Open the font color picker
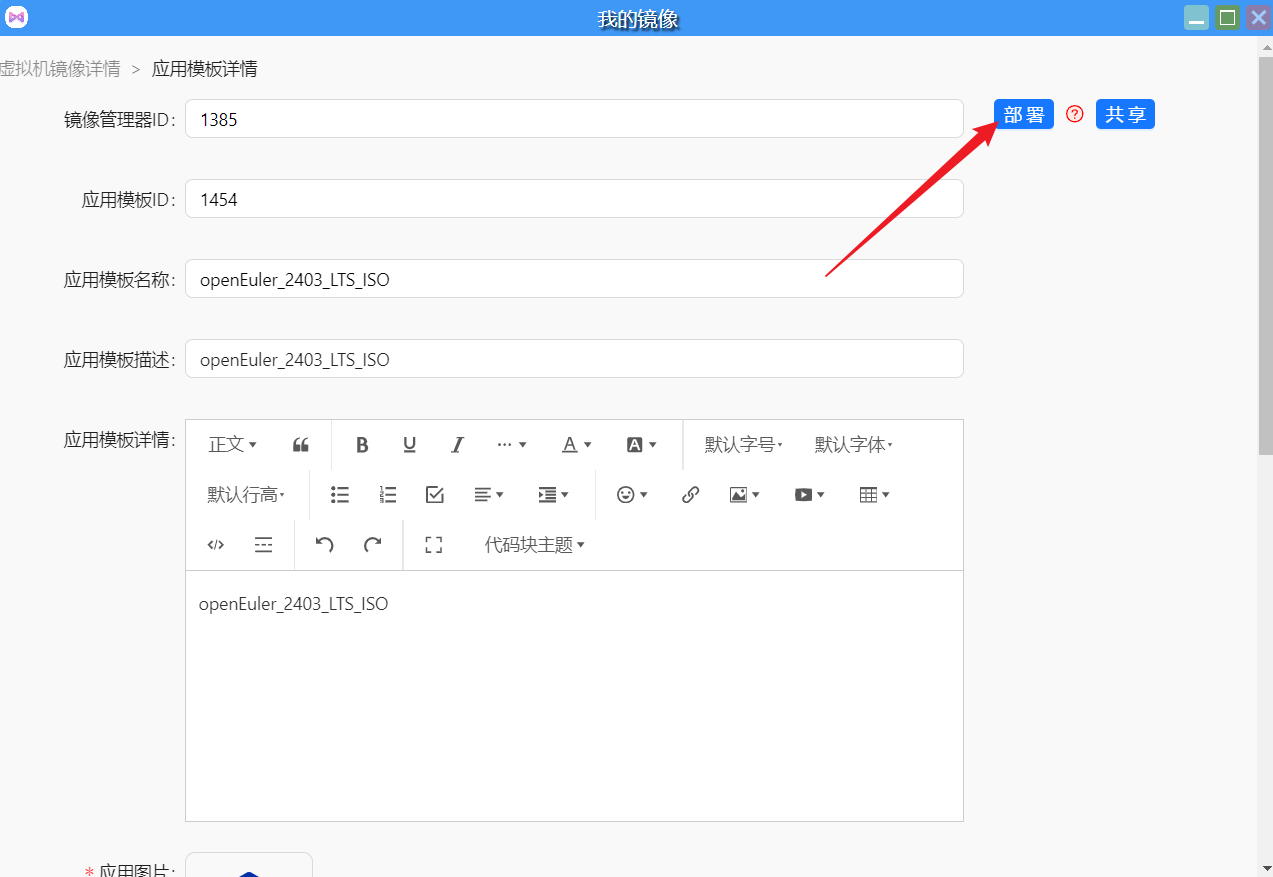Screen dimensions: 1273x877 [x=576, y=445]
